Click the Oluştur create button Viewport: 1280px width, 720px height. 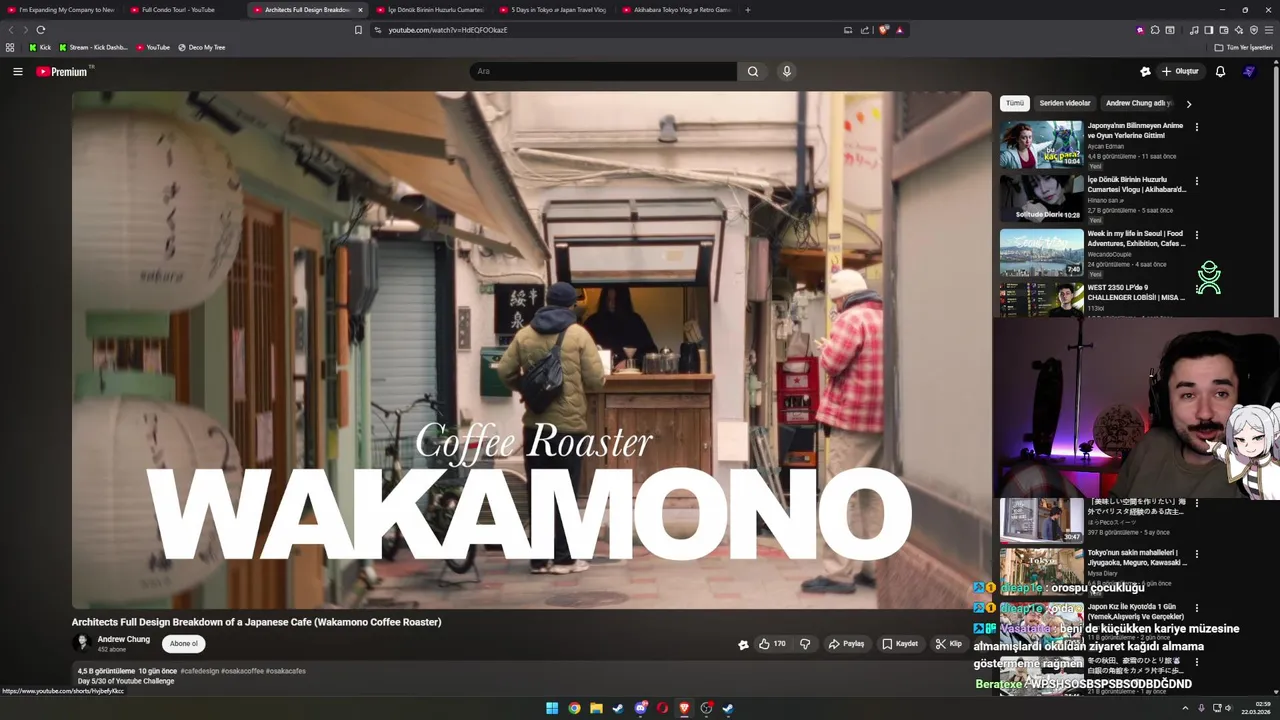point(1180,71)
